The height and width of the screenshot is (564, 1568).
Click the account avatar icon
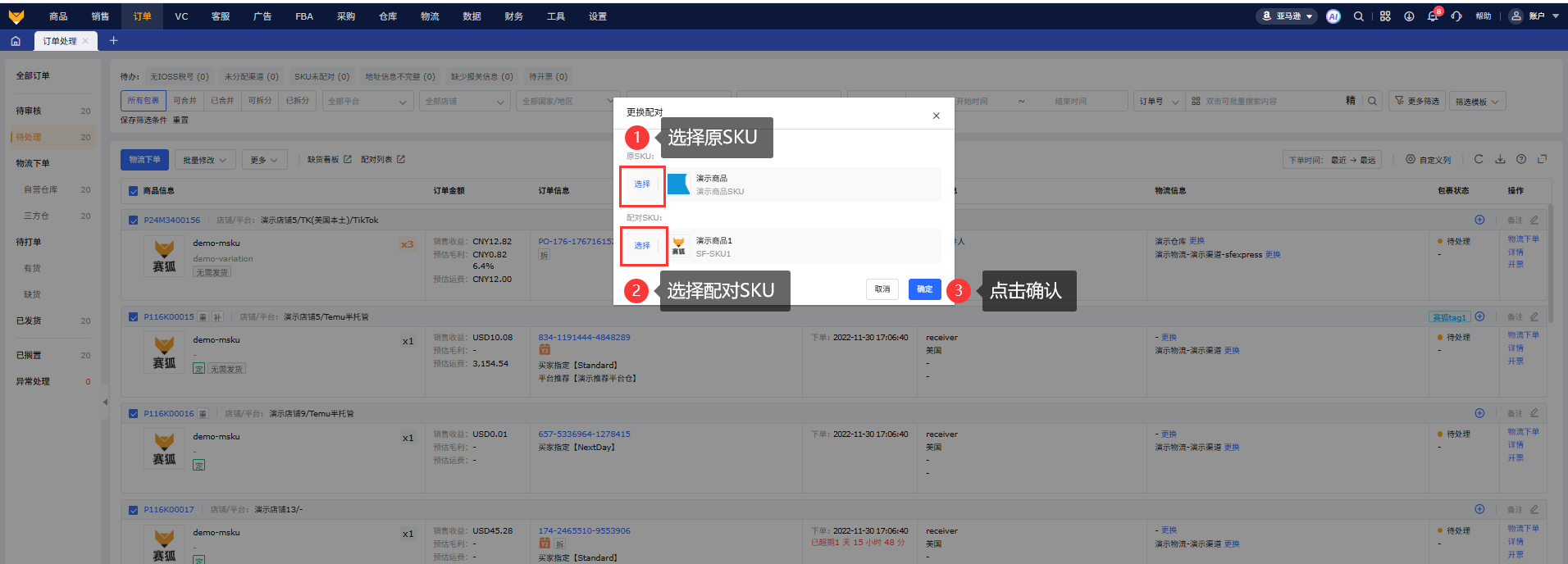(x=1516, y=16)
